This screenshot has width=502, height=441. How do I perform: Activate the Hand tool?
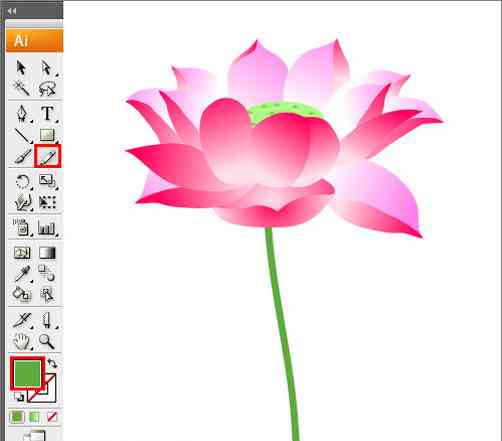[21, 341]
